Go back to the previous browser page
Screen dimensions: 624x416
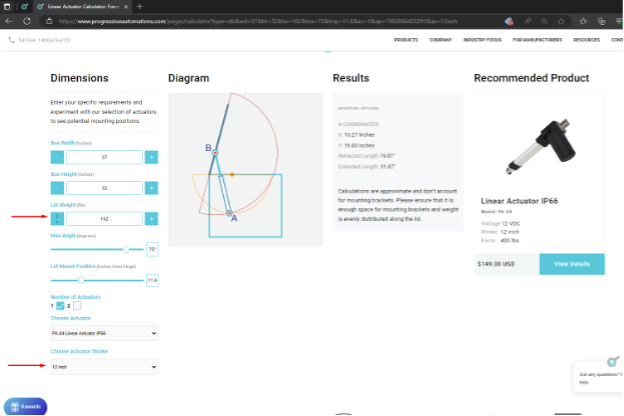(9, 21)
